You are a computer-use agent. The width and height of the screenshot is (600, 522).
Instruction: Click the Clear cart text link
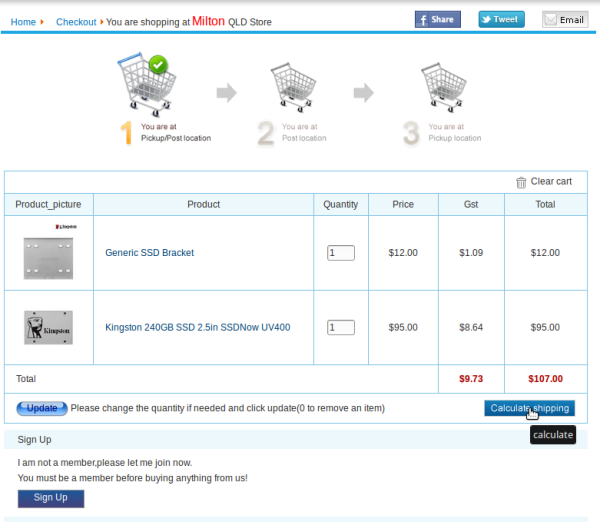click(x=551, y=182)
